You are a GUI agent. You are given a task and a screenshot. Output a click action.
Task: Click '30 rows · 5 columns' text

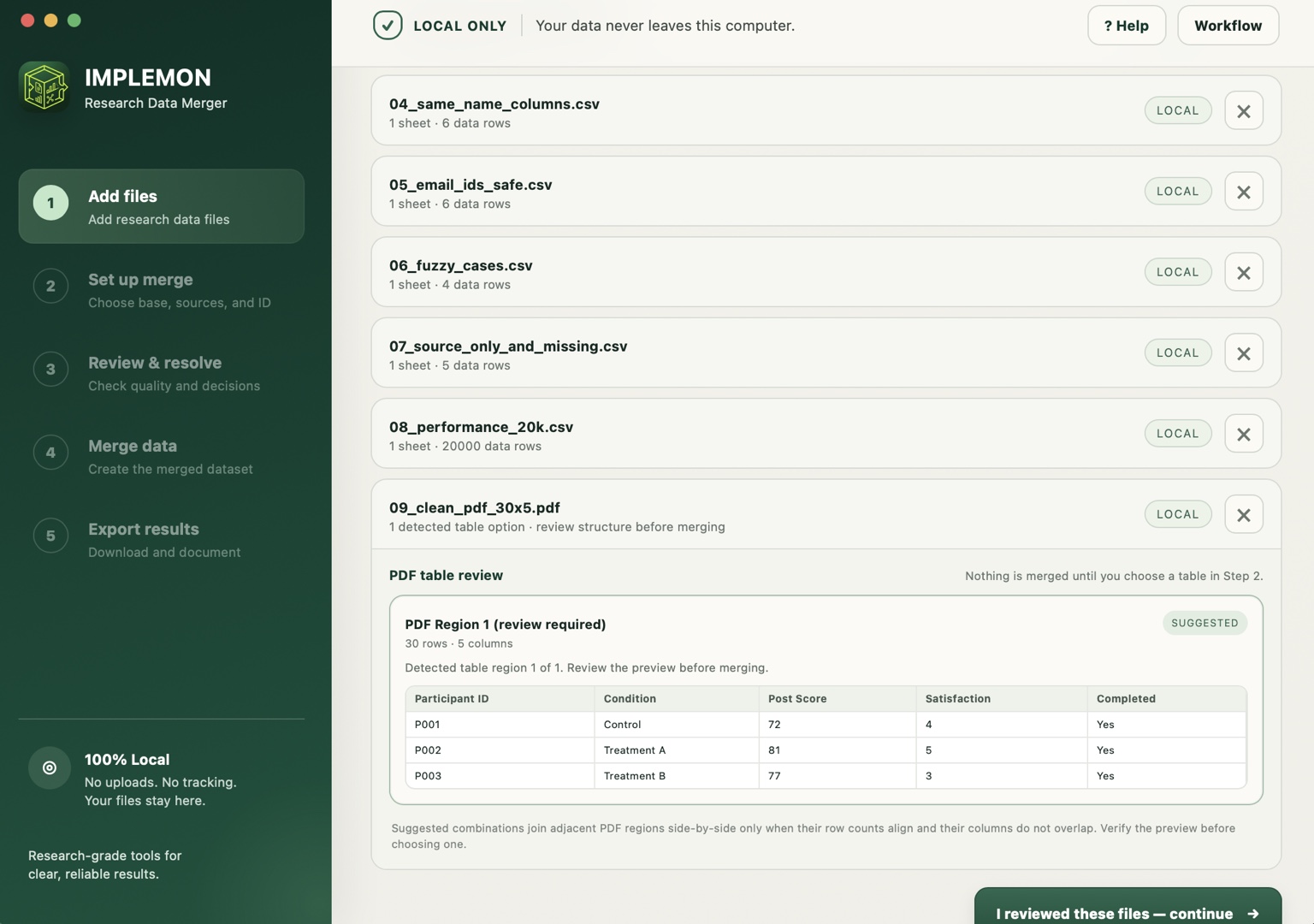click(459, 643)
